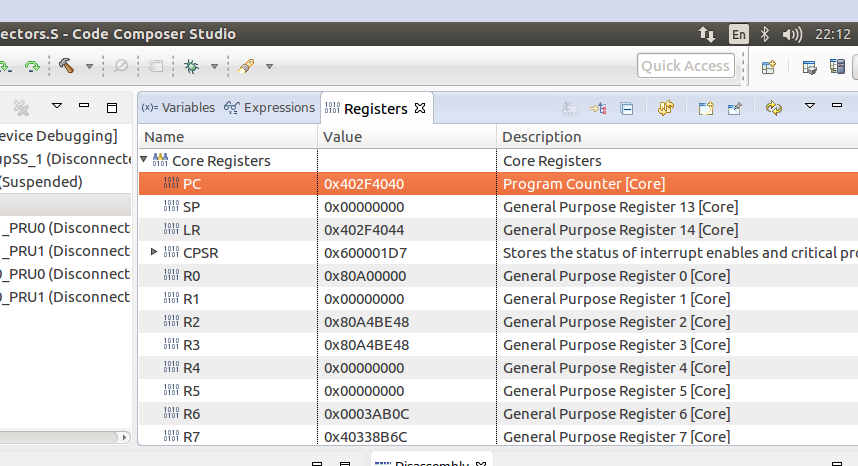Click the R1 register name
Image resolution: width=858 pixels, height=466 pixels.
point(191,299)
